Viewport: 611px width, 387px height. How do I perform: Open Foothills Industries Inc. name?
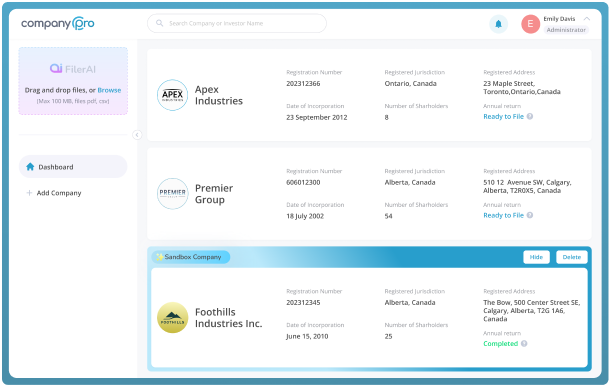(x=228, y=318)
